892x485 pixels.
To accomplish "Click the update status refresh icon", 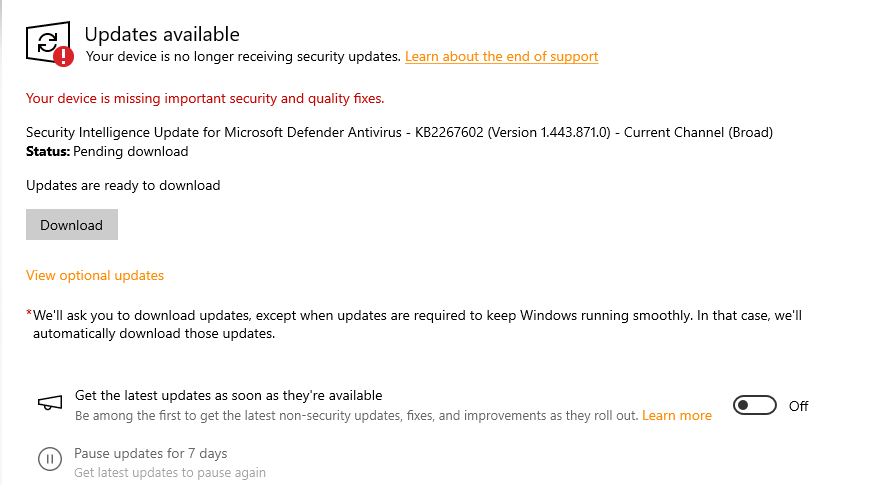I will (x=46, y=41).
